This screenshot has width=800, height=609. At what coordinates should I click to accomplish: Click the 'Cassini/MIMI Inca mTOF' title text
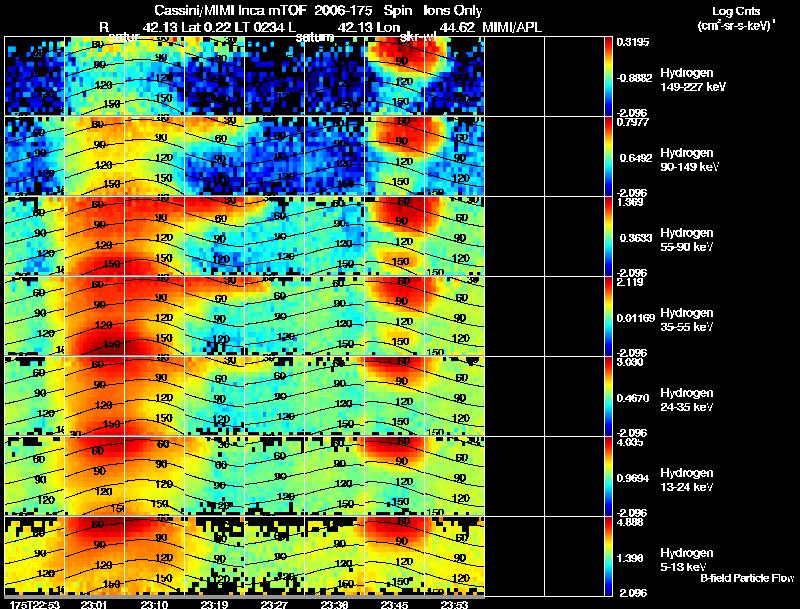tap(232, 11)
